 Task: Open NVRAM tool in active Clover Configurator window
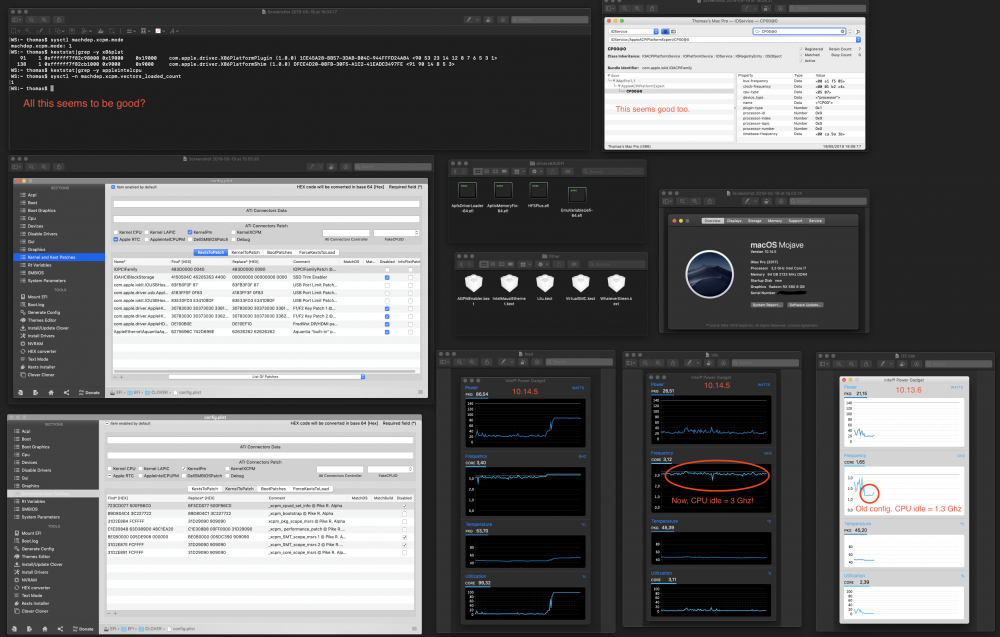[35, 344]
